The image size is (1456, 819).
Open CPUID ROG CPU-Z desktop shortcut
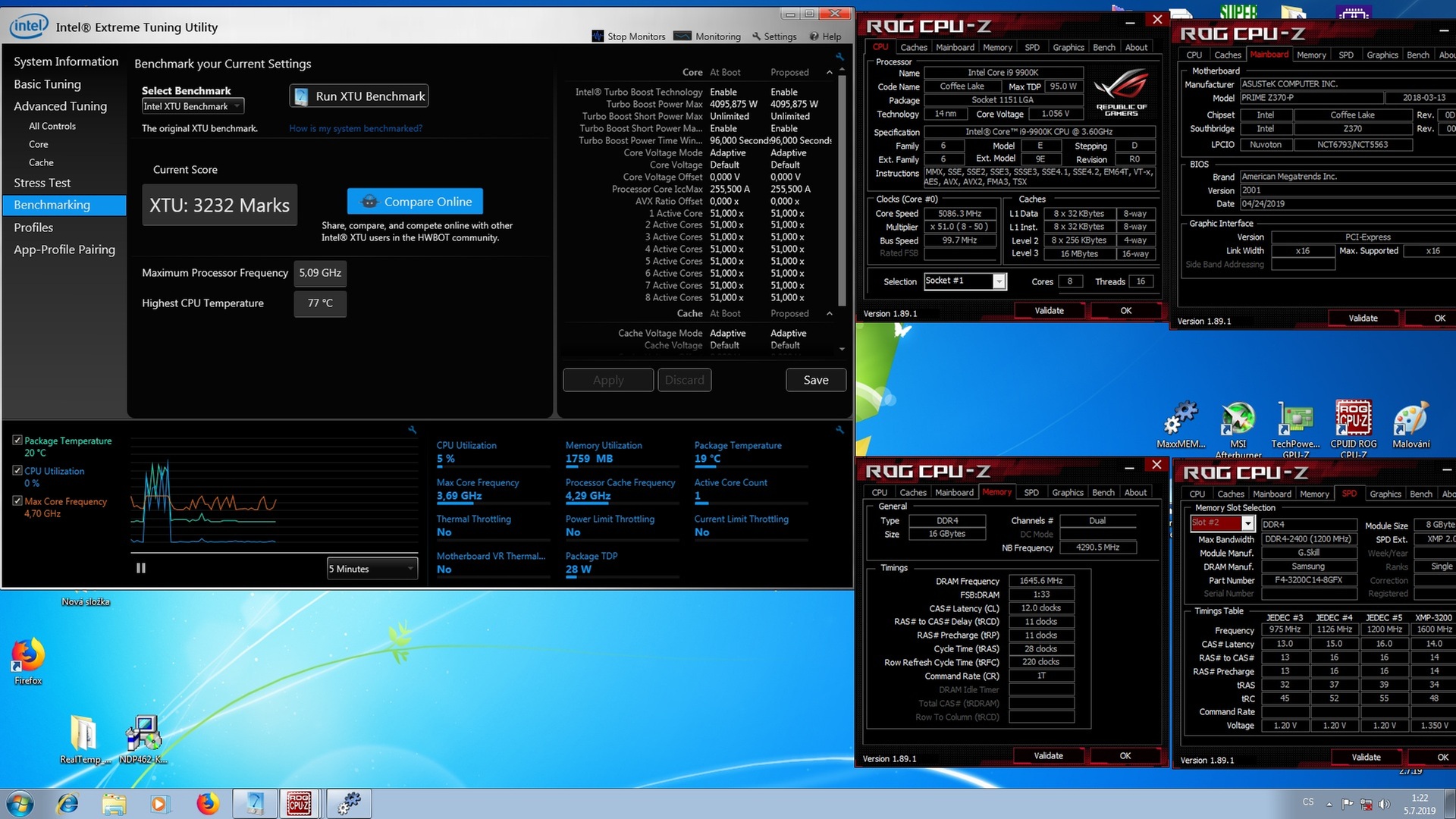click(1354, 428)
